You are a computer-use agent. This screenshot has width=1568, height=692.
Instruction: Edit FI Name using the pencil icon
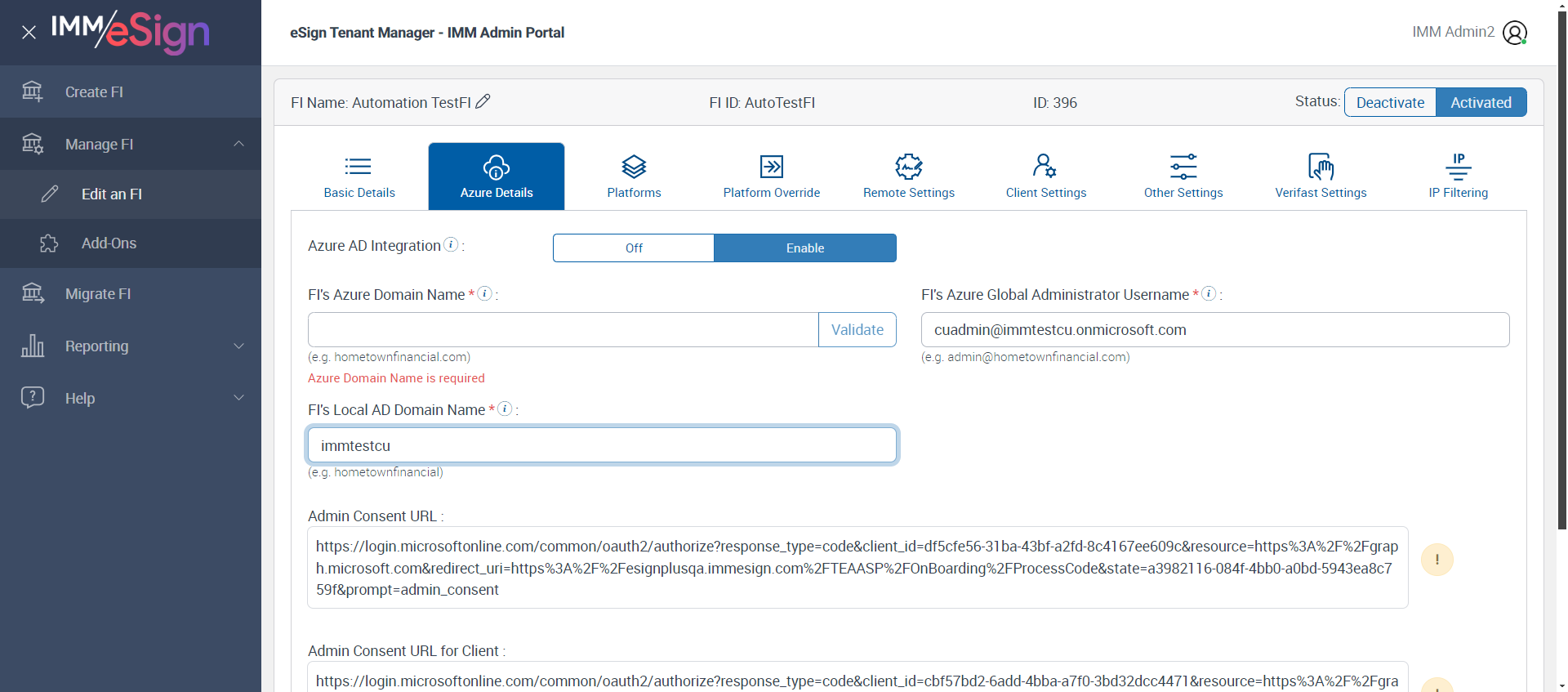click(483, 101)
